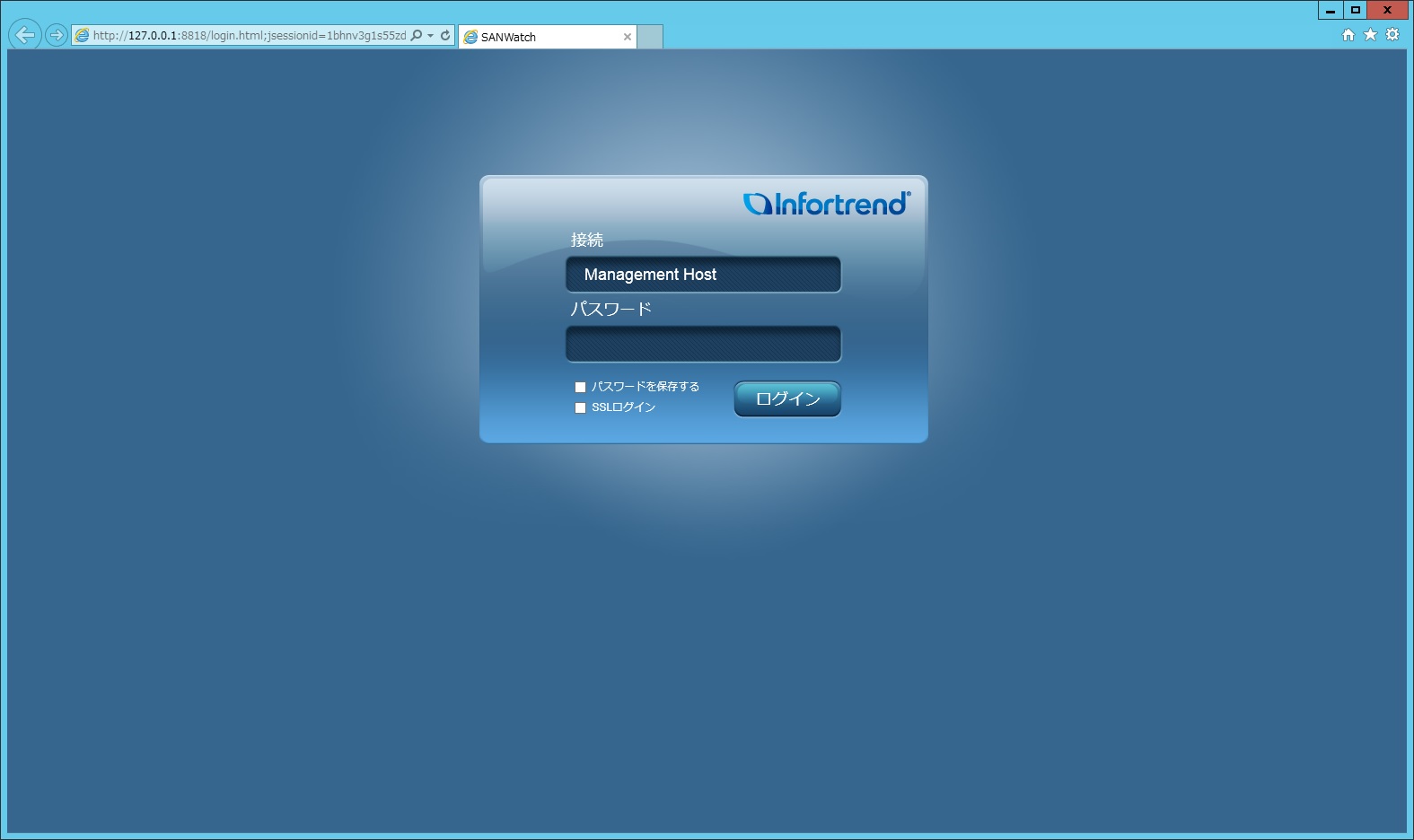This screenshot has width=1414, height=840.
Task: Click the page icon beside the URL
Action: (83, 36)
